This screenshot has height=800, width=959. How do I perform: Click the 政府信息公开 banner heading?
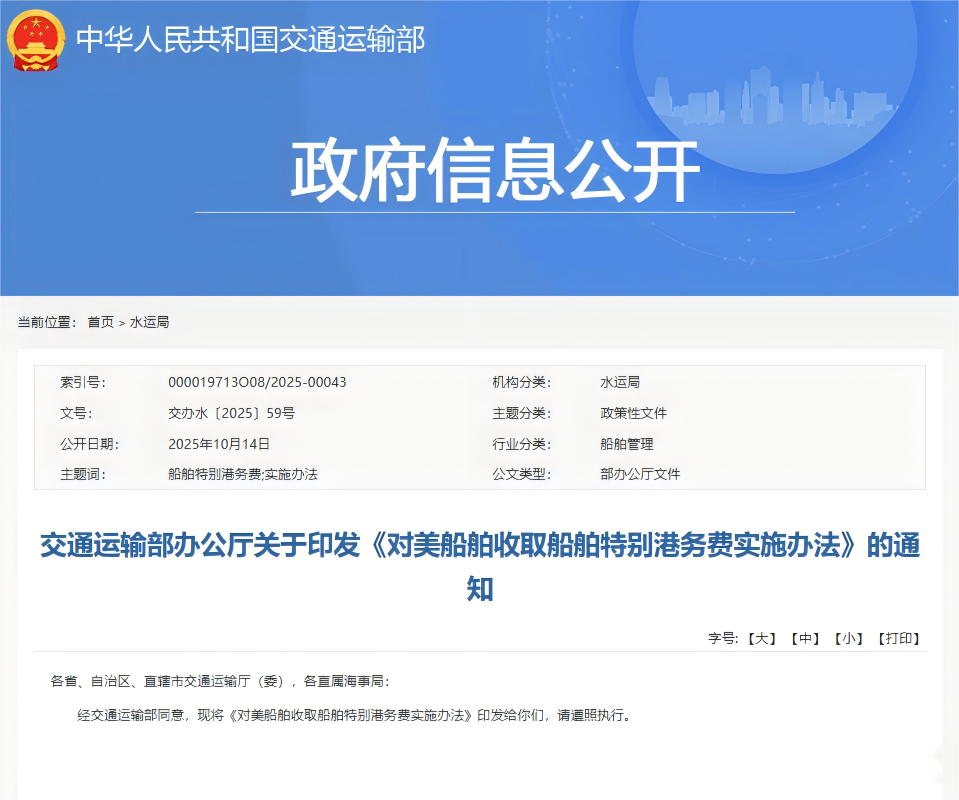click(x=494, y=172)
